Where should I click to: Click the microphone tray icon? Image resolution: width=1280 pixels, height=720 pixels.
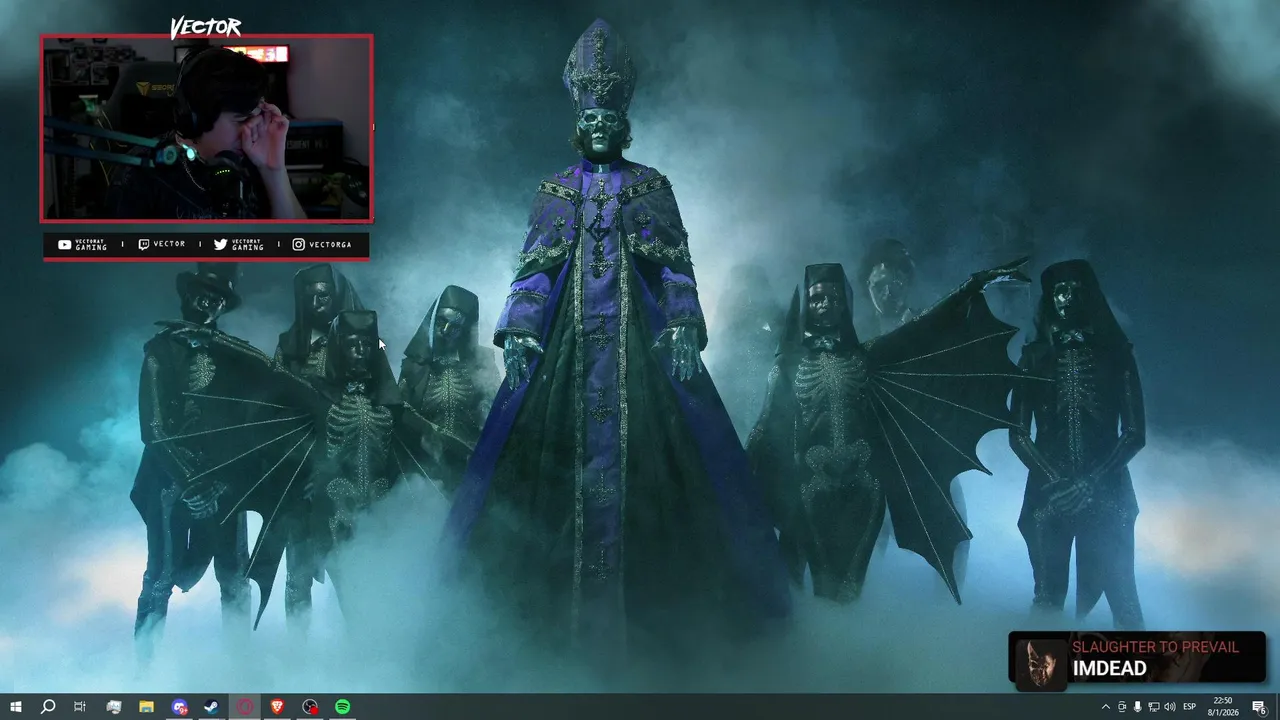[x=1137, y=707]
